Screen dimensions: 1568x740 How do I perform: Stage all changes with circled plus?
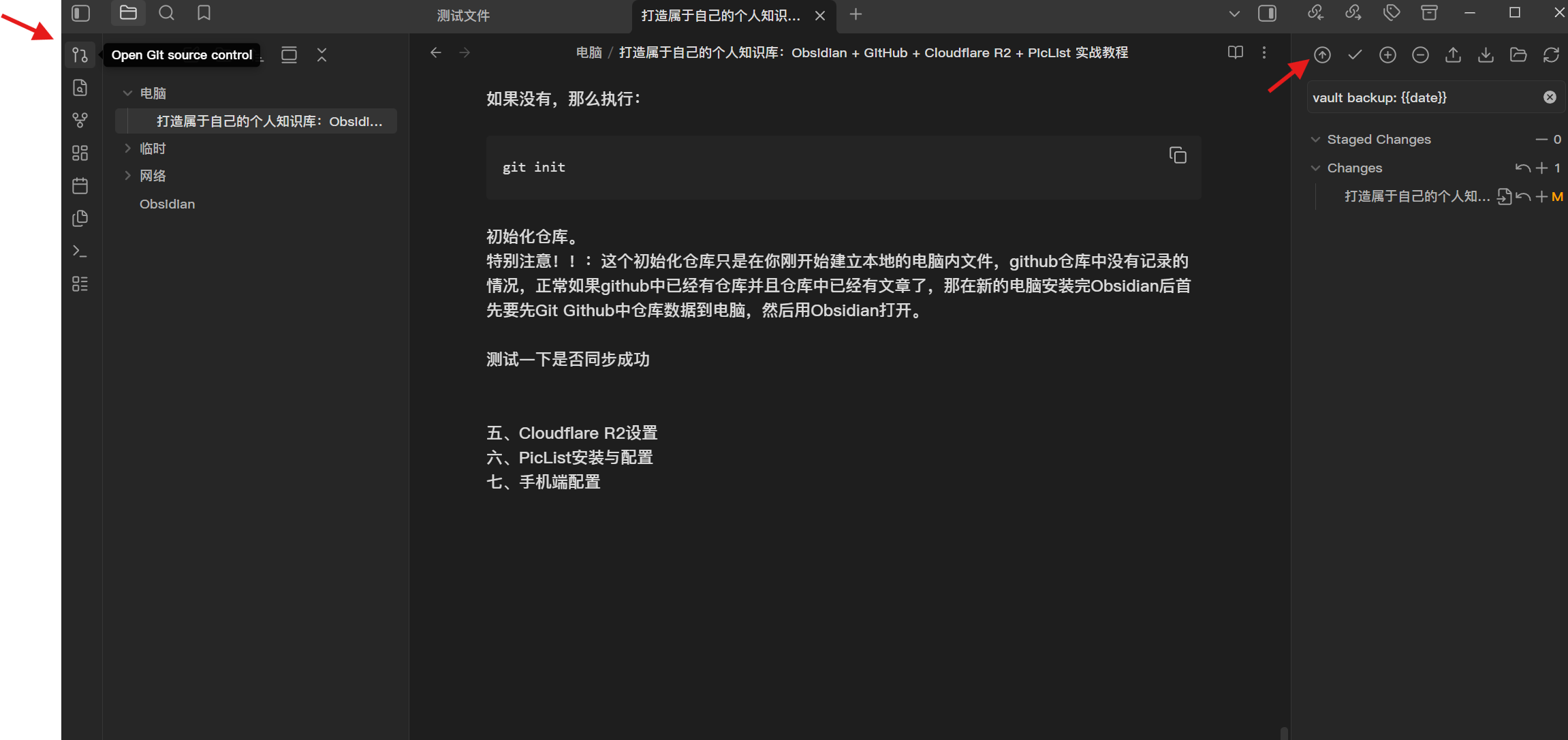point(1387,55)
